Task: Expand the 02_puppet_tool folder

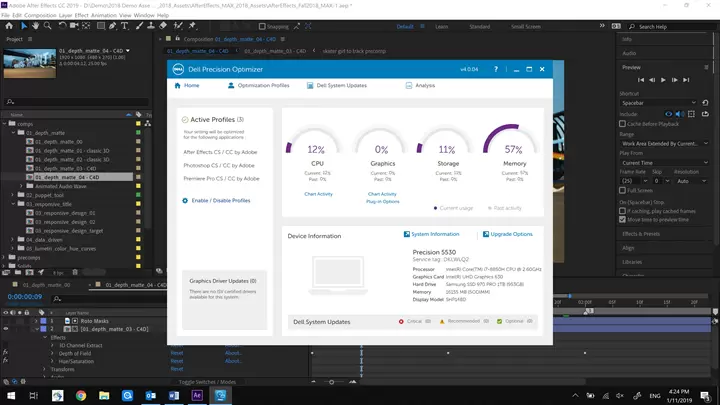Action: pyautogui.click(x=14, y=196)
